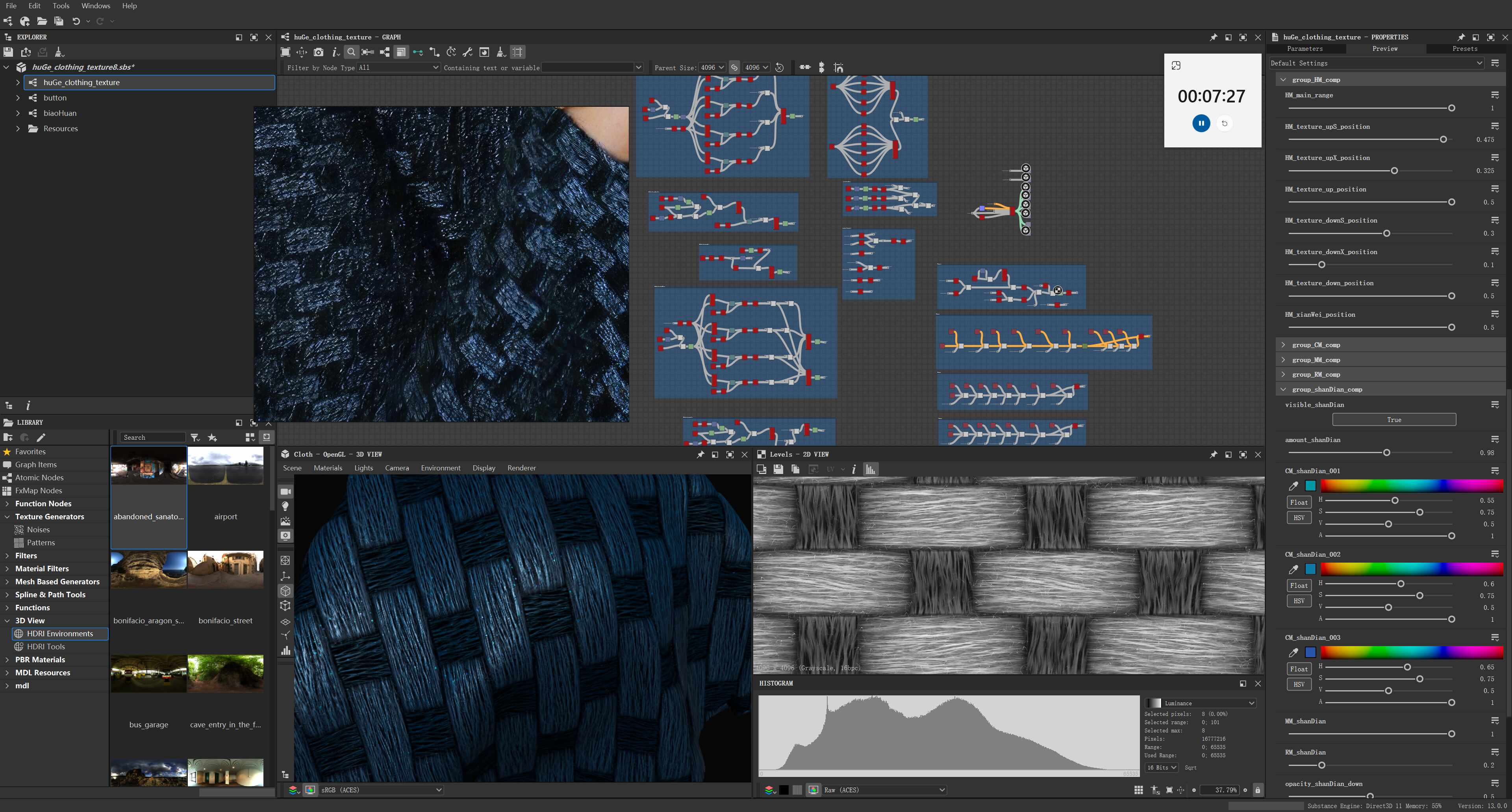Click the clean broom icon in Explorer toolbar
The width and height of the screenshot is (1512, 812).
point(59,52)
